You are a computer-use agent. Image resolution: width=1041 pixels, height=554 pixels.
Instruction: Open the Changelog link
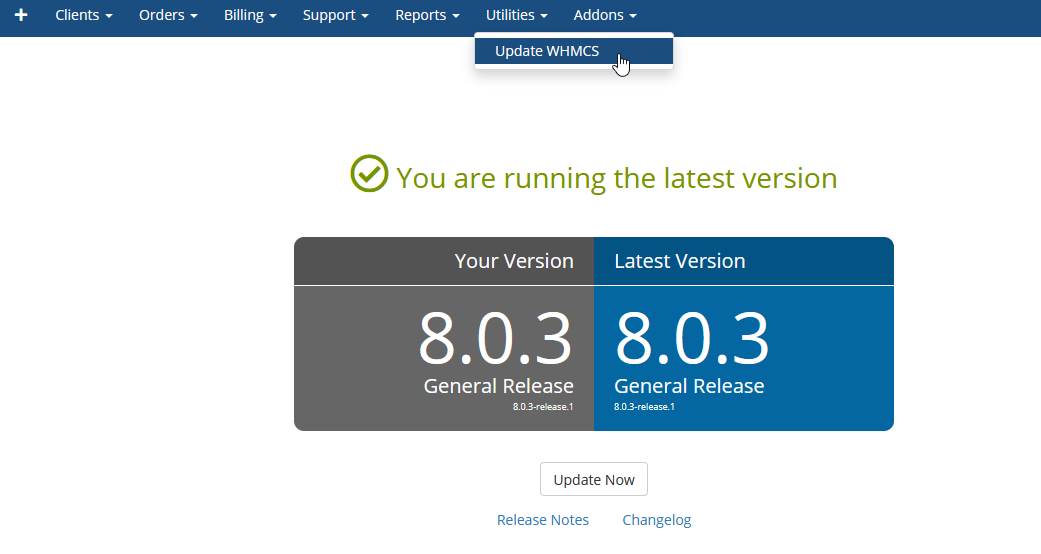[x=657, y=520]
